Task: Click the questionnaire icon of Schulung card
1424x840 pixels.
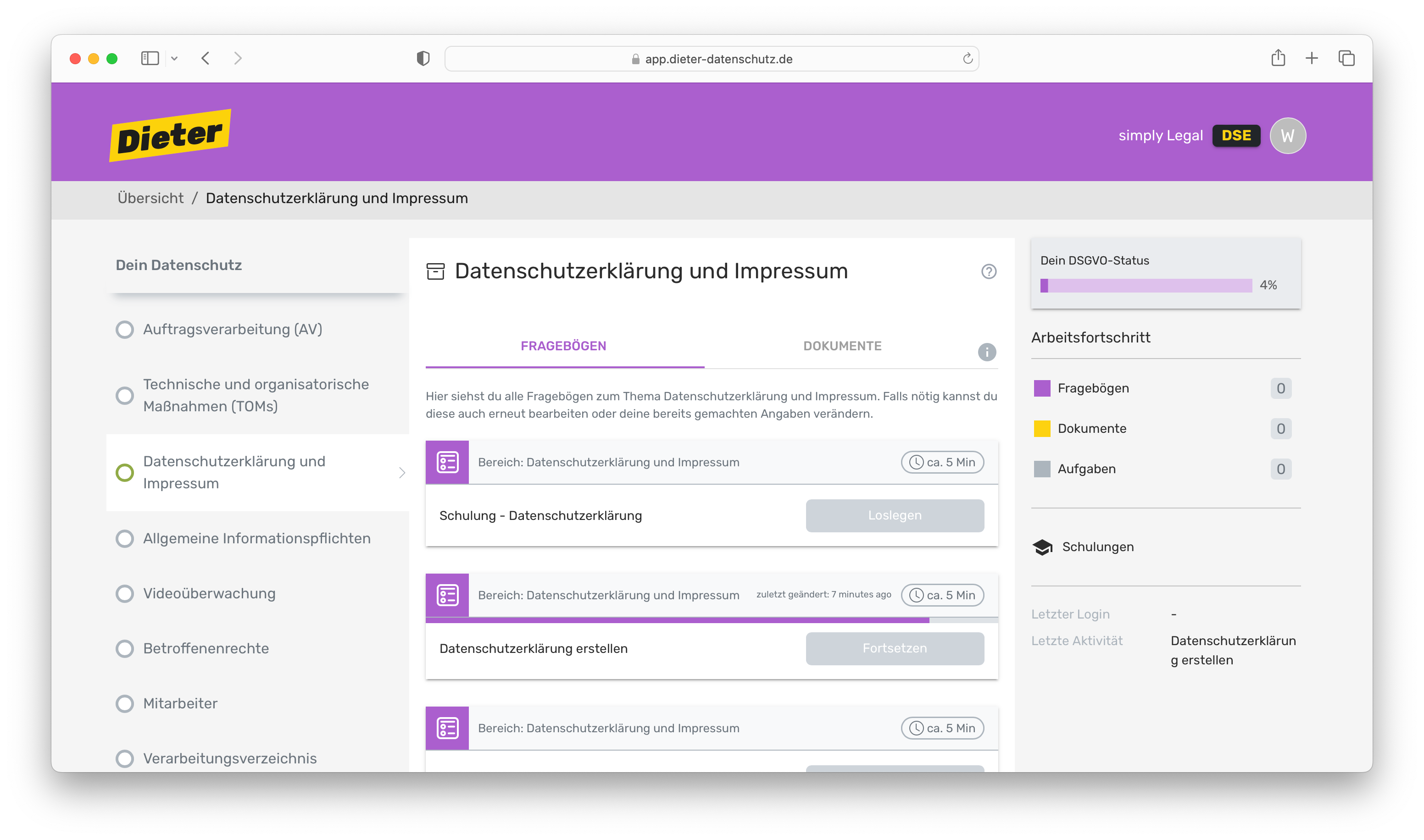Action: [x=447, y=463]
